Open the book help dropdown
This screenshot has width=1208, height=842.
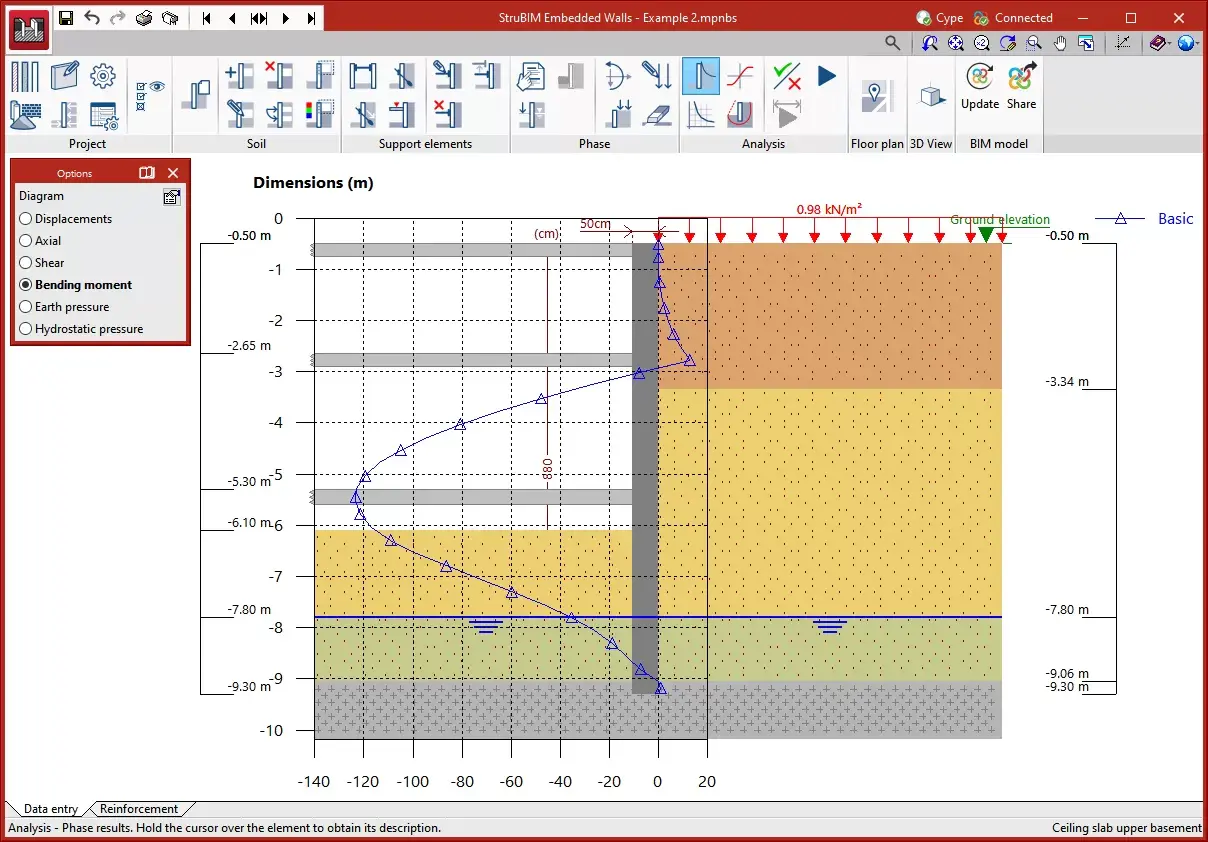click(x=1160, y=43)
